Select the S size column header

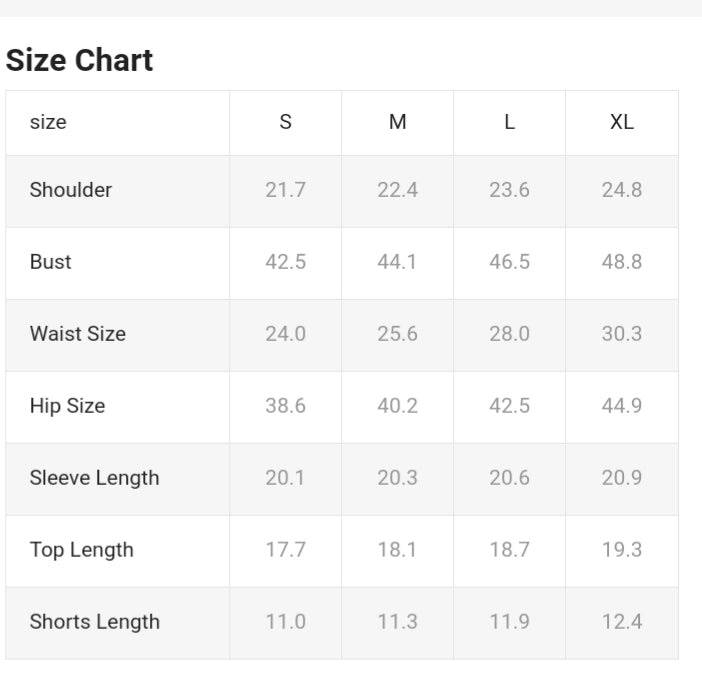286,122
